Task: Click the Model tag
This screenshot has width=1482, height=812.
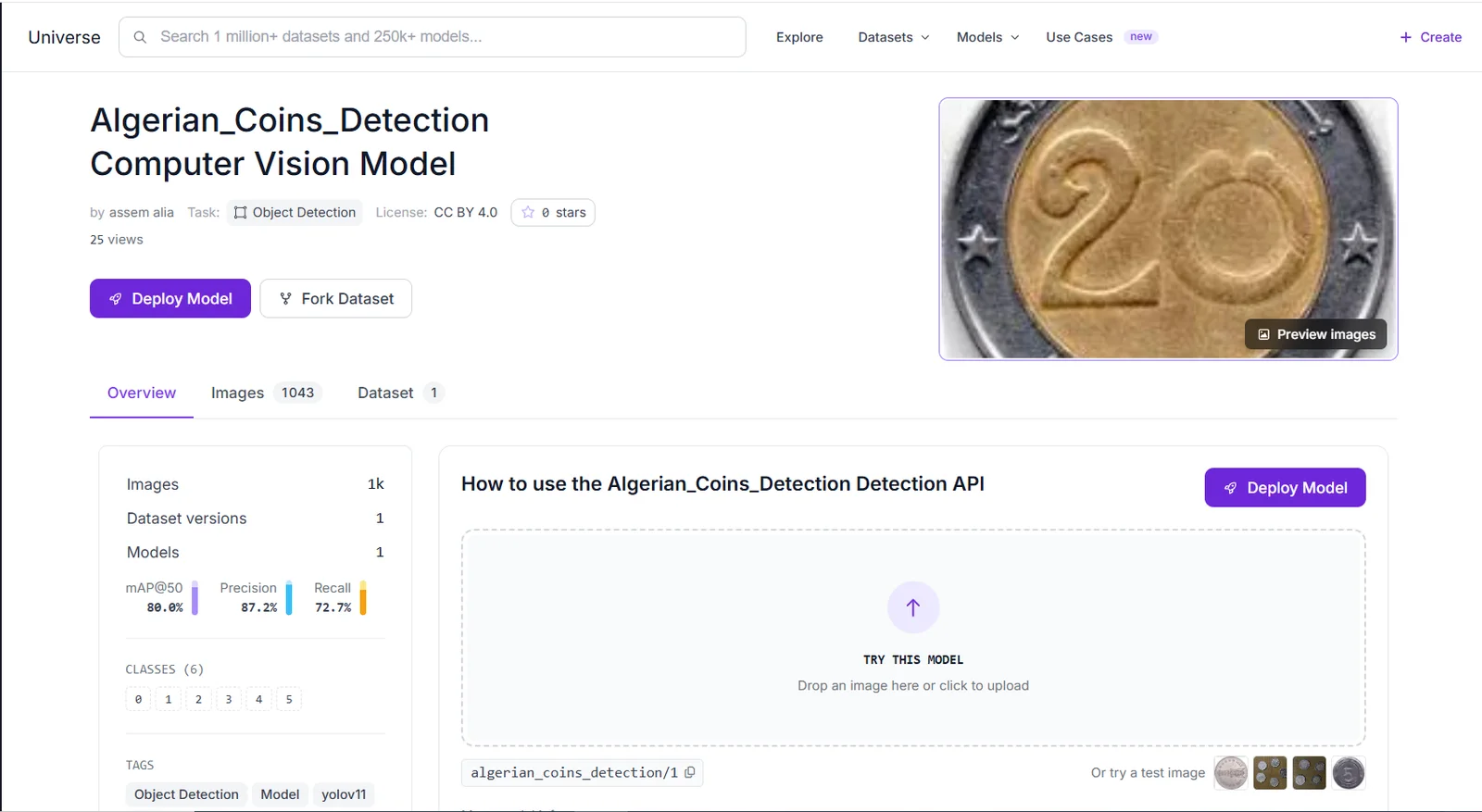Action: click(280, 794)
